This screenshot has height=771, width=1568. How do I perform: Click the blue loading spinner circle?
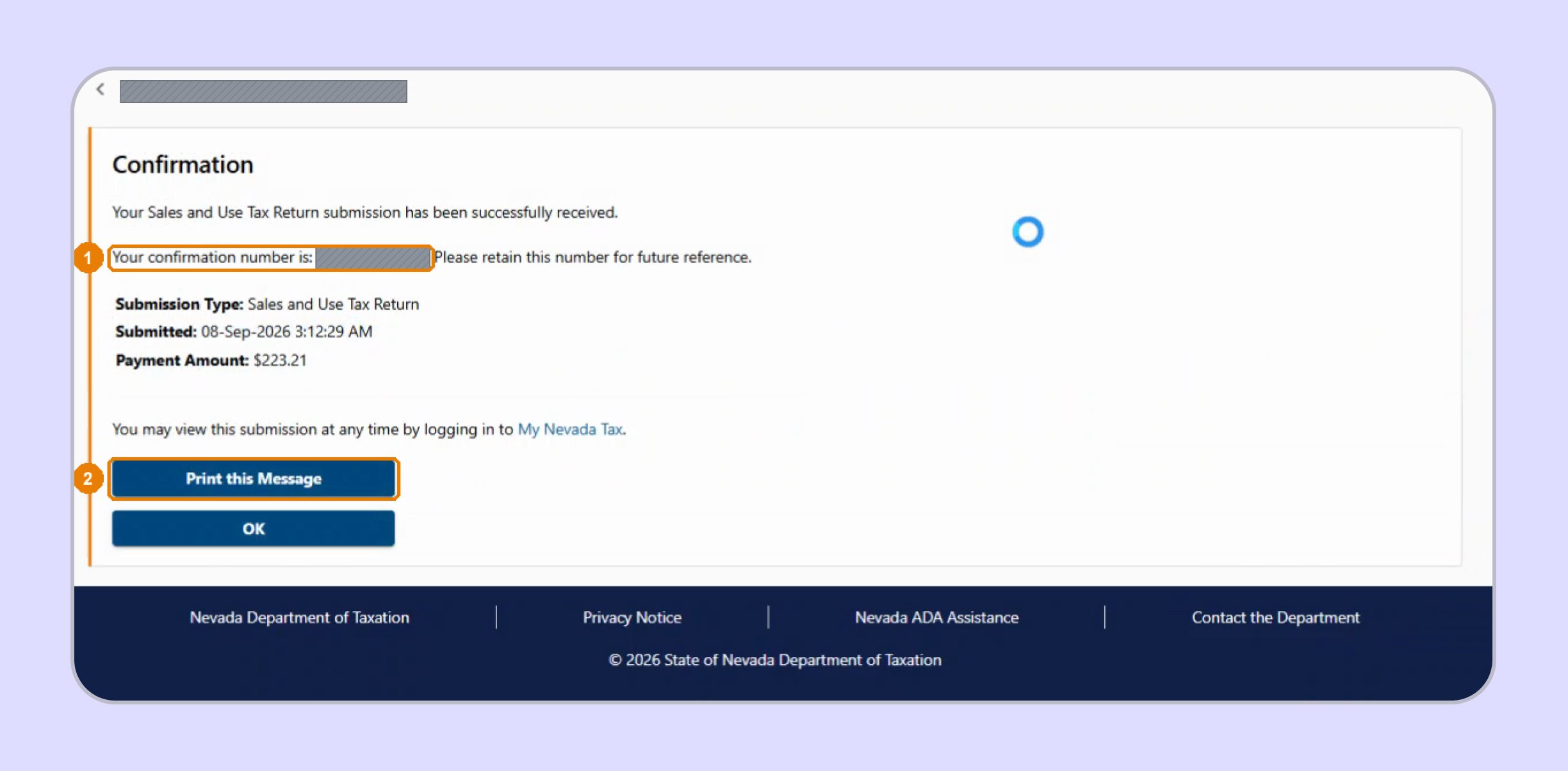tap(1028, 232)
